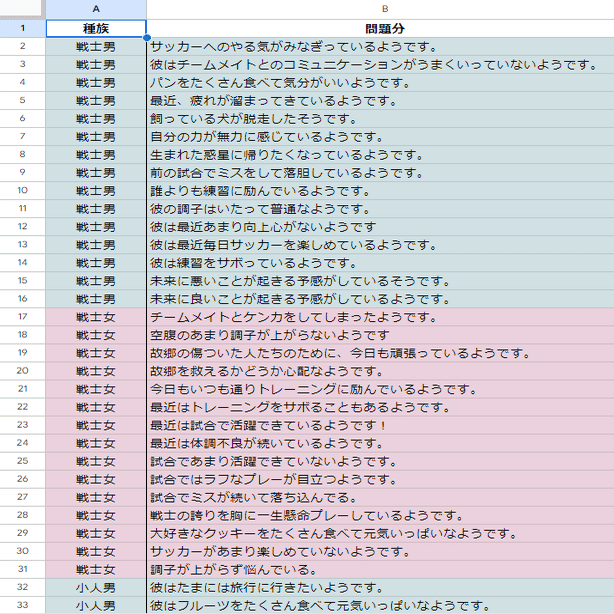
Task: Click cell 生まれた惑星に帰りたくなっているようです。
Action: pos(380,155)
